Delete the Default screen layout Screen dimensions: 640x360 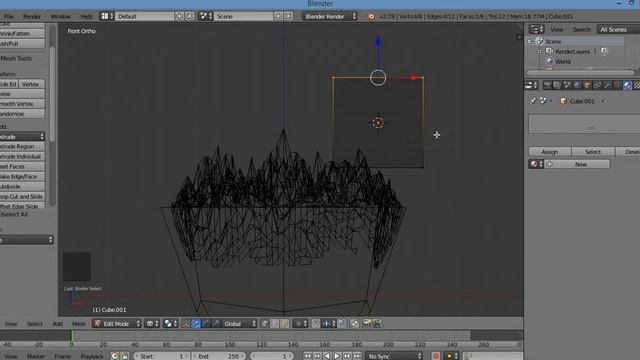coord(189,16)
